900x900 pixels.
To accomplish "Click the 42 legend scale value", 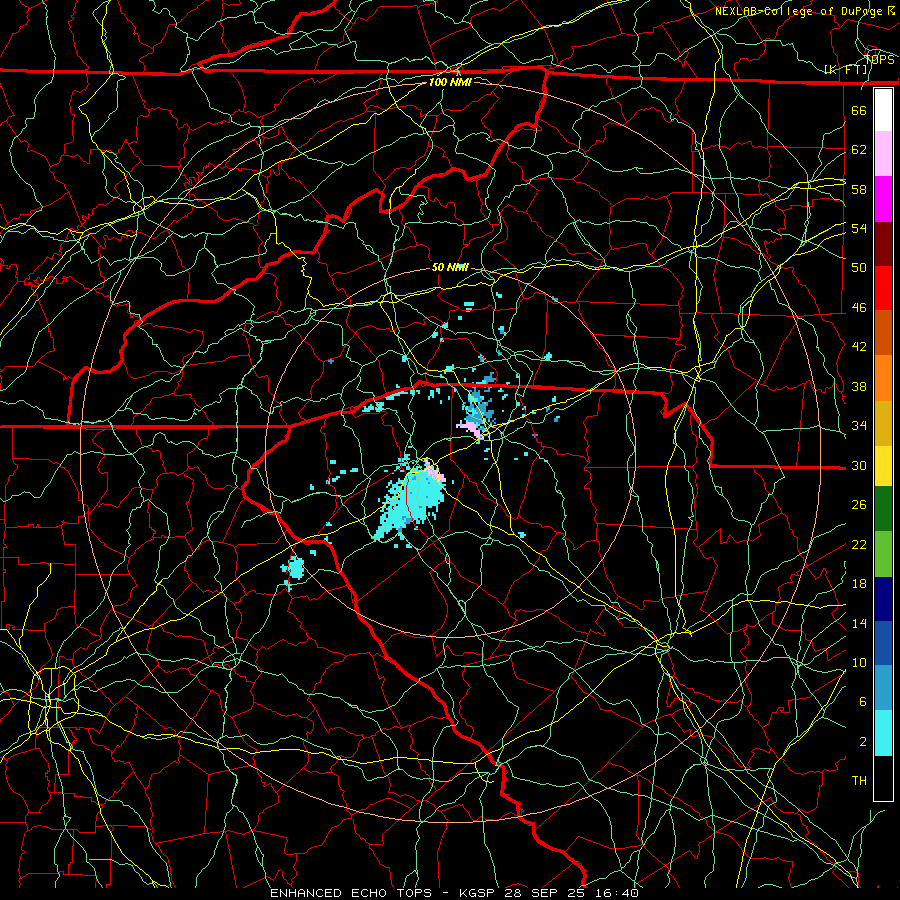I will click(x=859, y=347).
